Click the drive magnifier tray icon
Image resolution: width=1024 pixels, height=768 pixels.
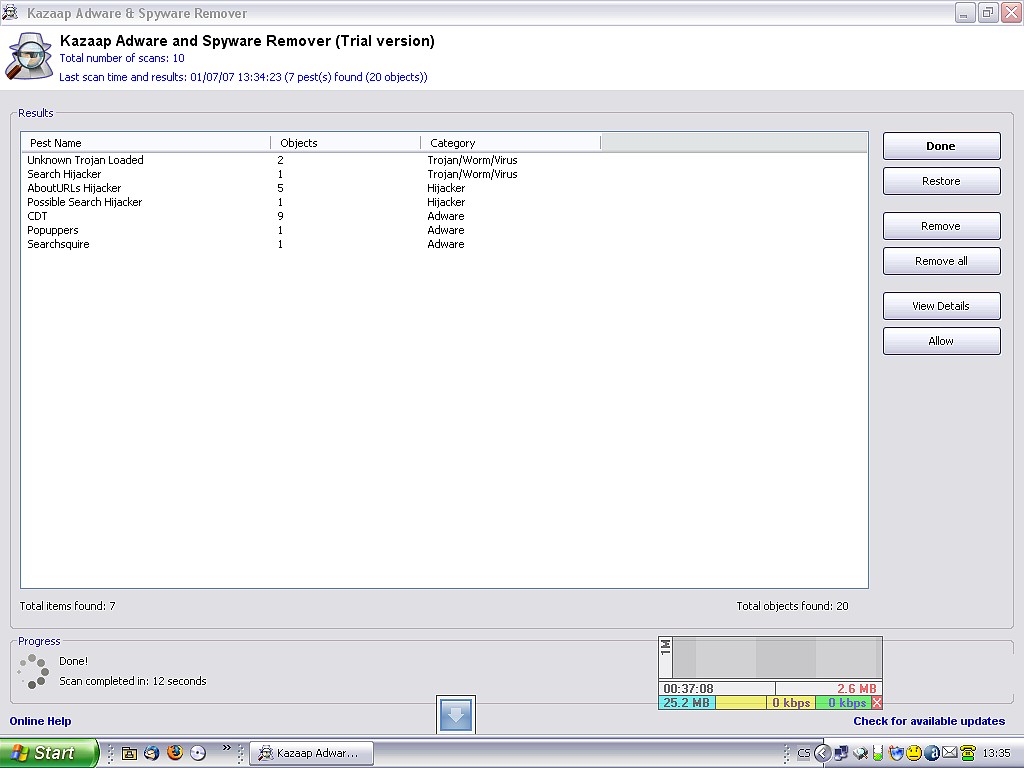point(861,754)
